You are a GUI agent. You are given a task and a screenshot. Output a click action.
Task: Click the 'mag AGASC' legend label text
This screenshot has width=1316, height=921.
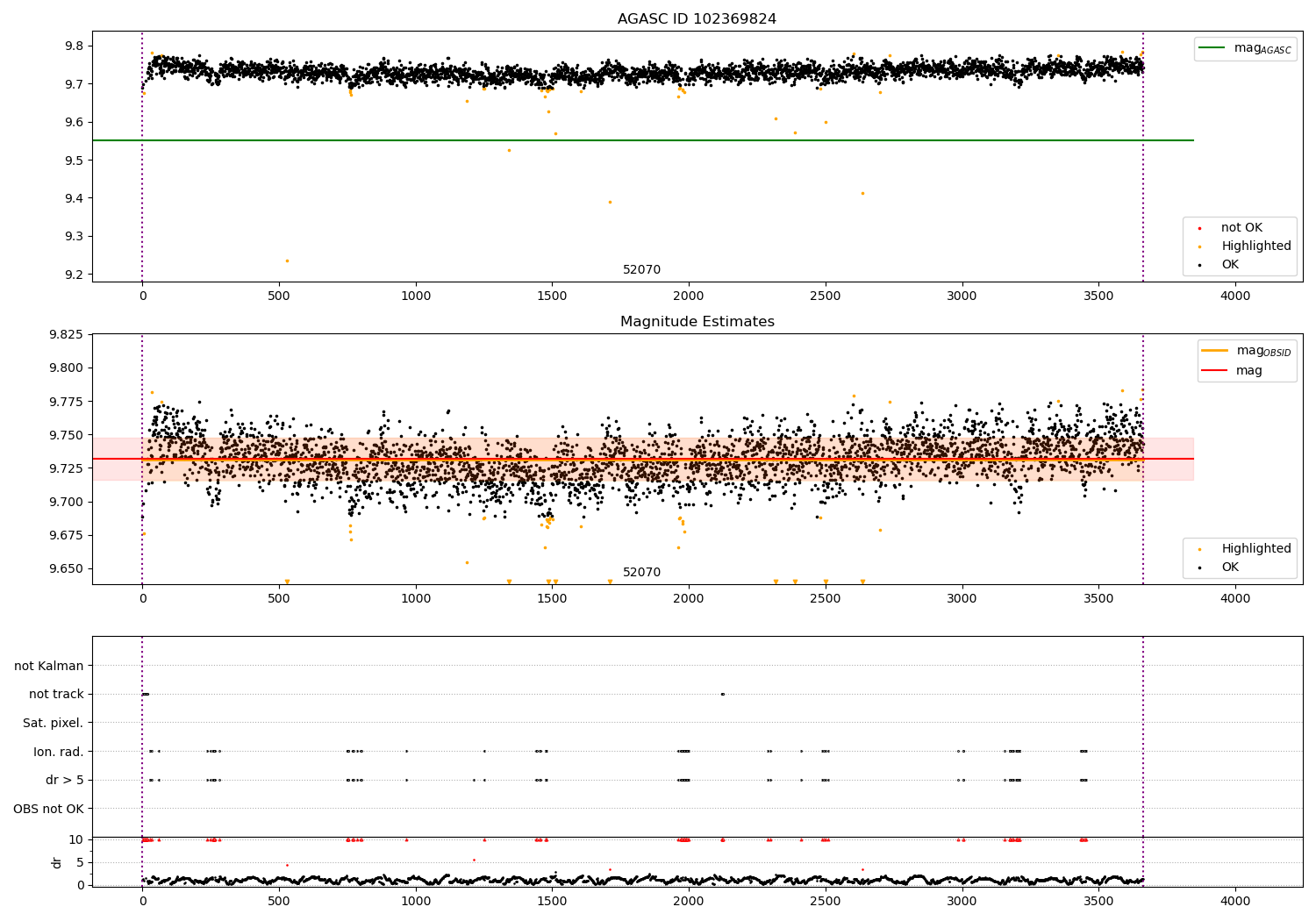1262,49
